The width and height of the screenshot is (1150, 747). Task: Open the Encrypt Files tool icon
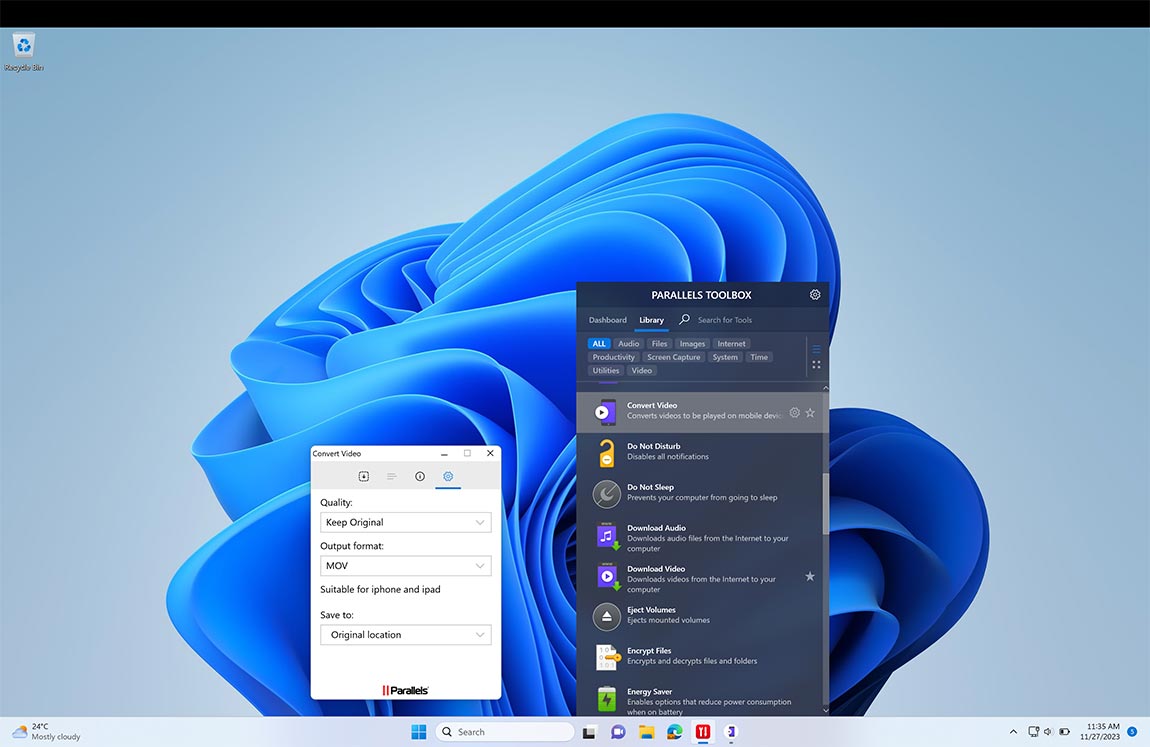point(605,658)
